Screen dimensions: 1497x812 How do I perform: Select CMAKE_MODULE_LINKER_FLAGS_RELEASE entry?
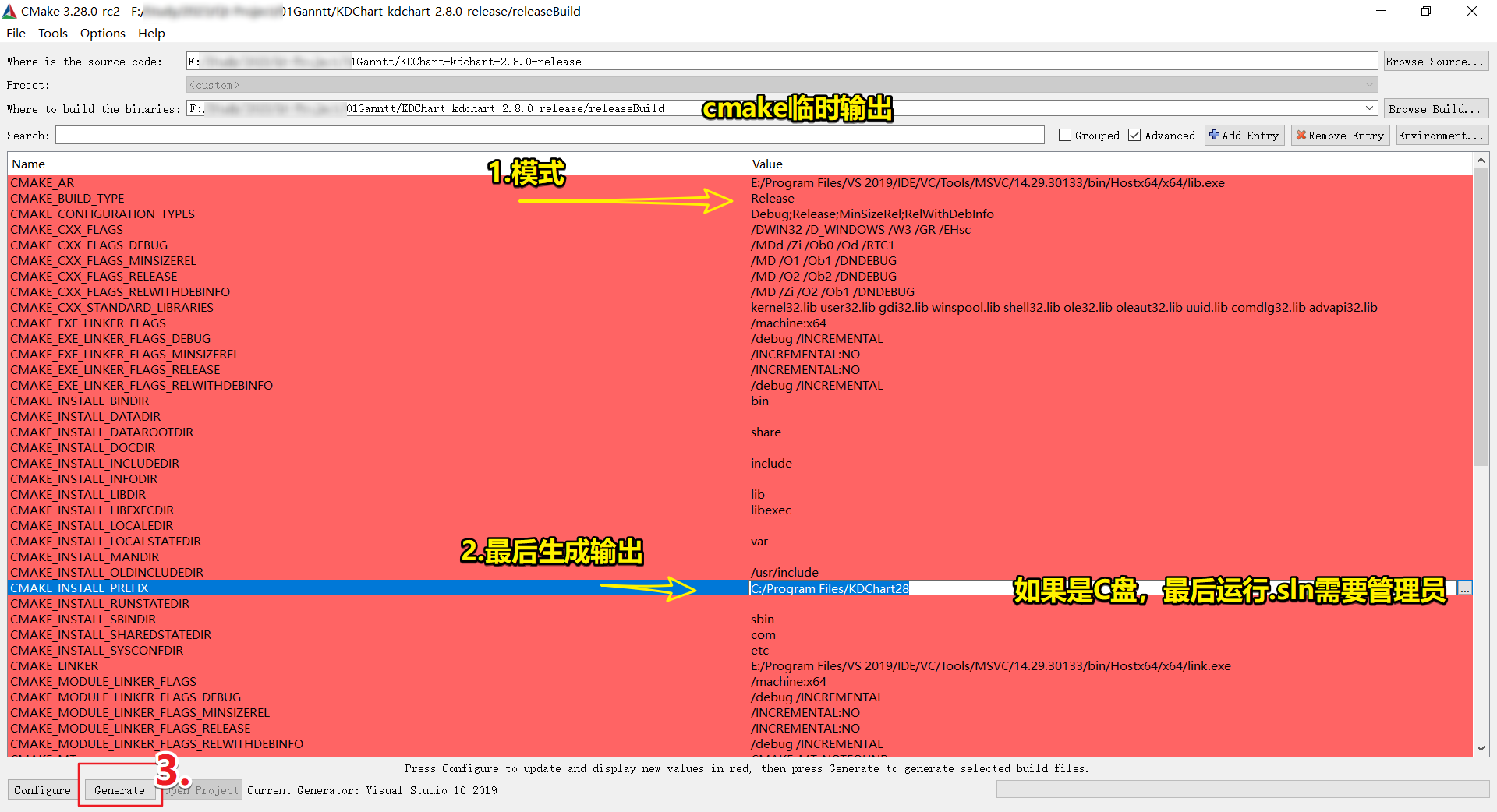[130, 728]
